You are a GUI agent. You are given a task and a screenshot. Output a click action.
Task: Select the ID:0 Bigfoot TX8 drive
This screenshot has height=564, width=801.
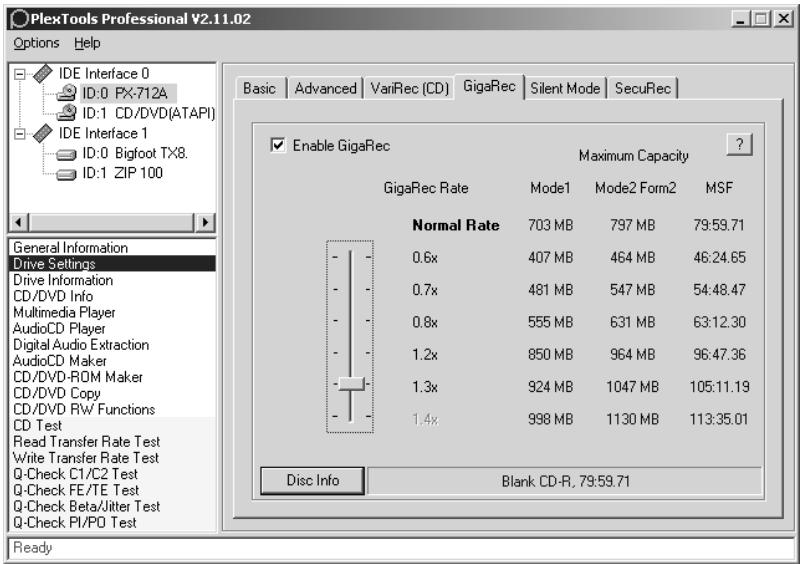coord(135,153)
